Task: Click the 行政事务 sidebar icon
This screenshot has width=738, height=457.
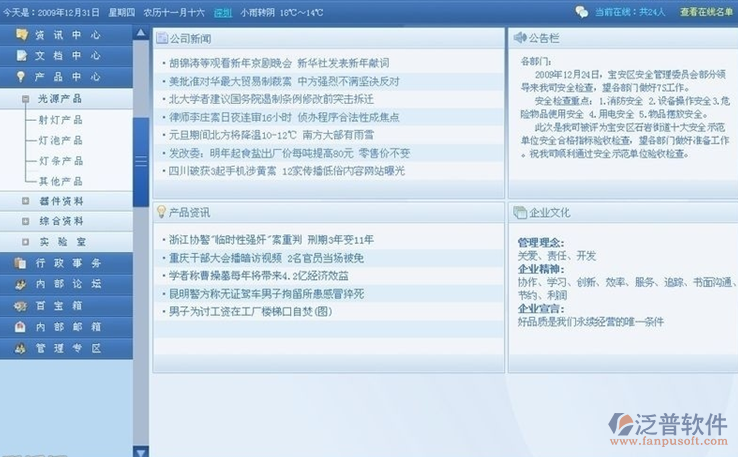Action: tap(22, 263)
